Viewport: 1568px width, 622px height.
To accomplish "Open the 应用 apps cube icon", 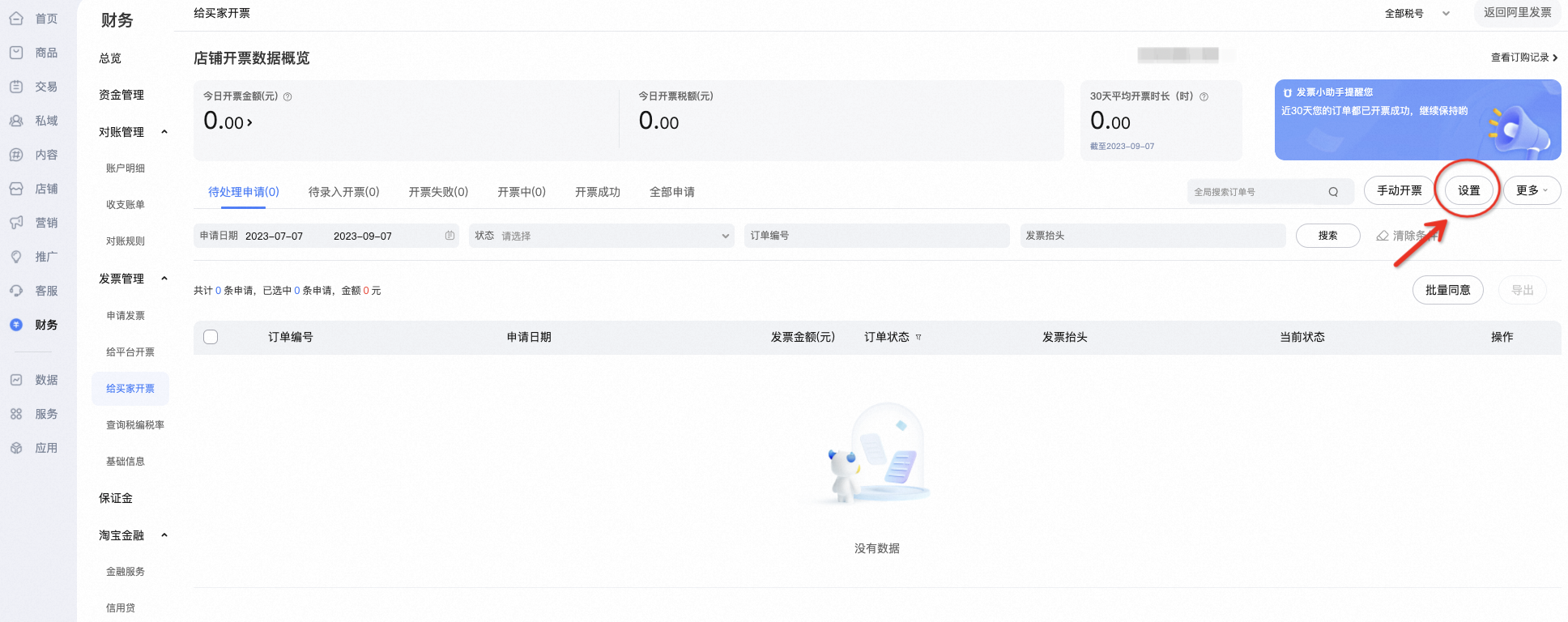I will tap(16, 448).
